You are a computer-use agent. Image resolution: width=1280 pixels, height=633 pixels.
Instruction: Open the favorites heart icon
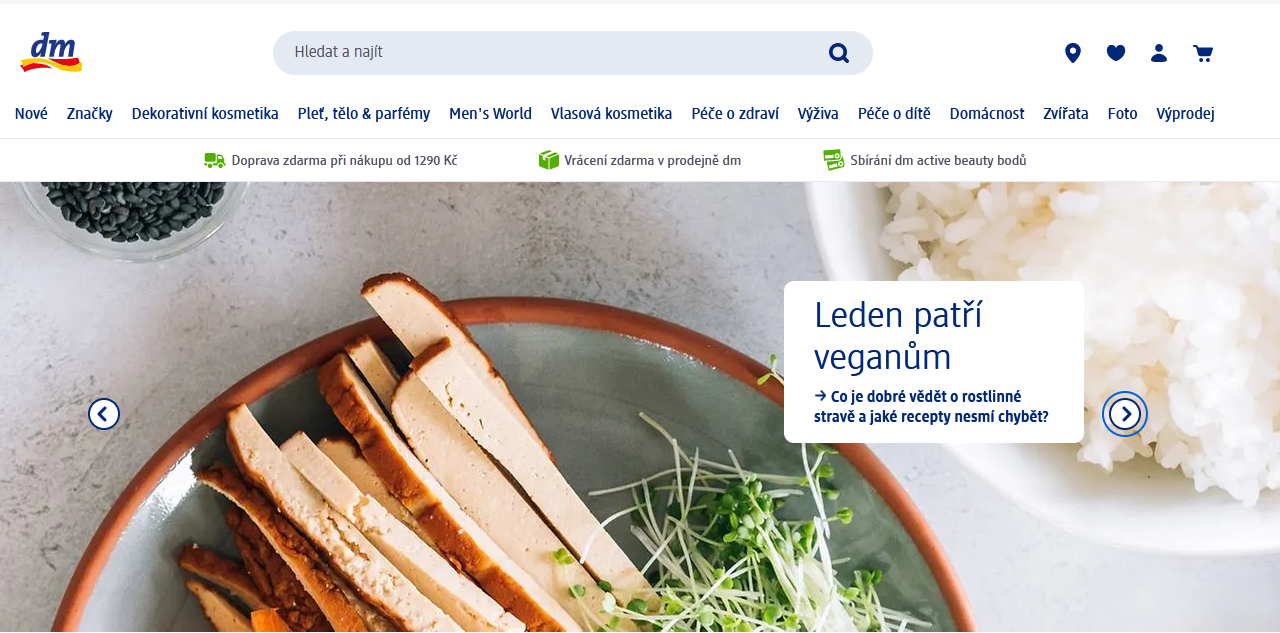pos(1116,53)
